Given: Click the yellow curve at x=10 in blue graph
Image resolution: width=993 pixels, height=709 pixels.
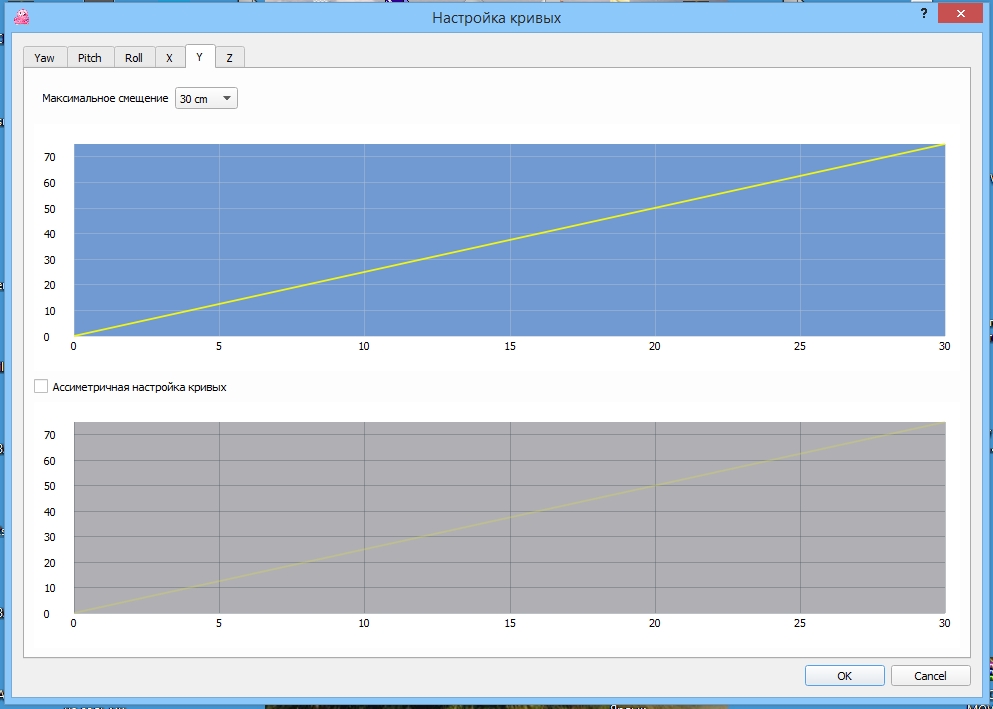Looking at the screenshot, I should [x=364, y=272].
